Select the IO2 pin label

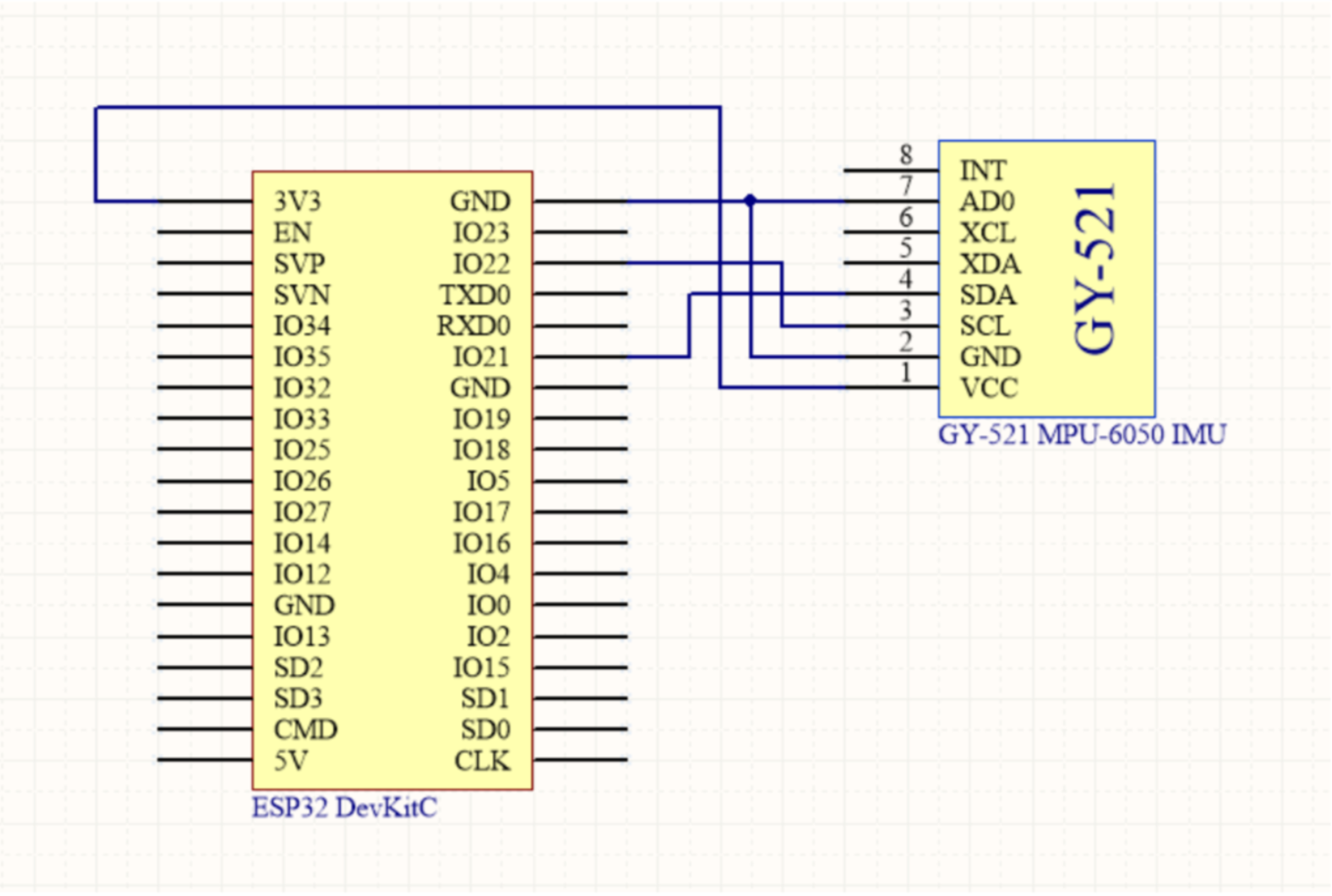click(488, 636)
